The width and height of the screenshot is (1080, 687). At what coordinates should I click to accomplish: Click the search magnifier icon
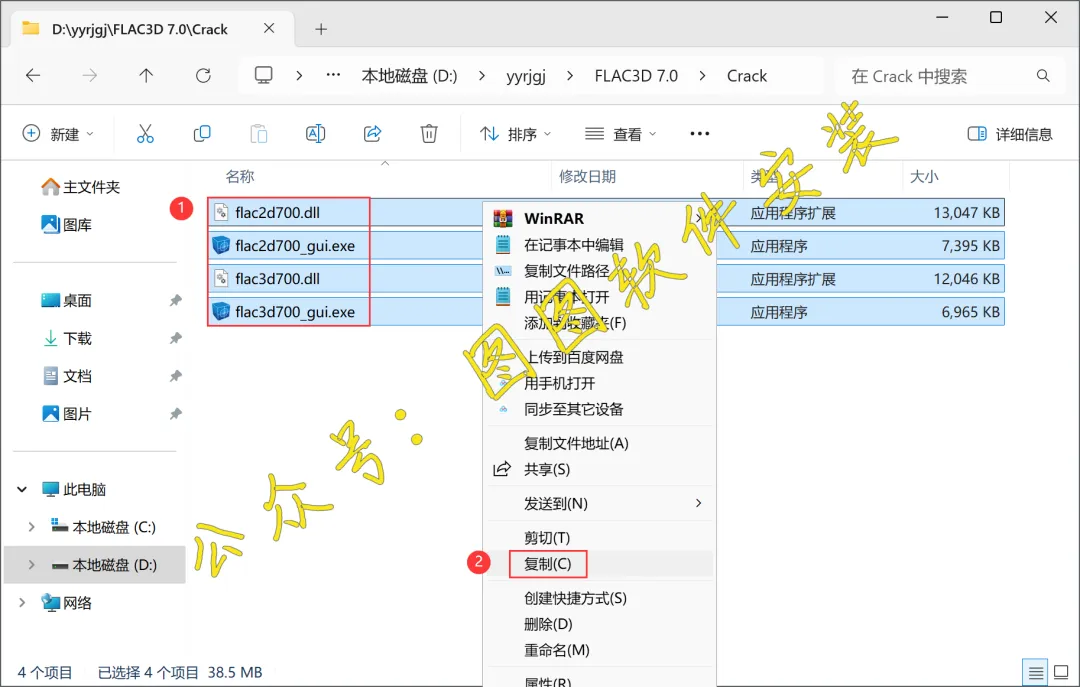pyautogui.click(x=1043, y=76)
